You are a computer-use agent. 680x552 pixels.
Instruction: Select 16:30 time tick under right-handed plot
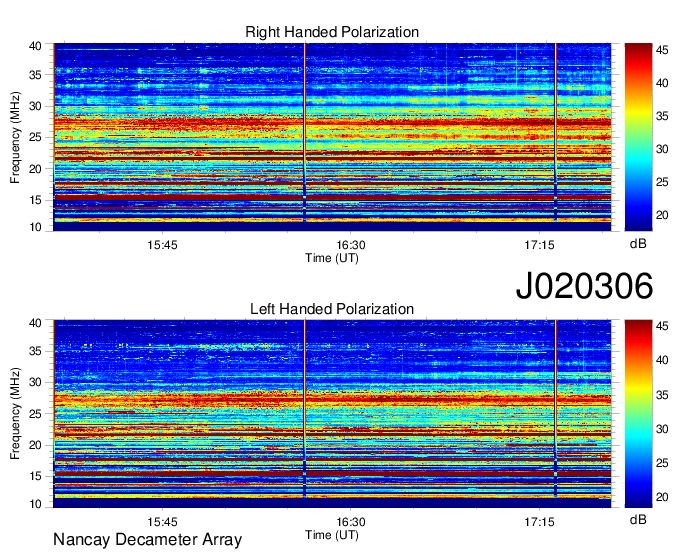tap(351, 245)
